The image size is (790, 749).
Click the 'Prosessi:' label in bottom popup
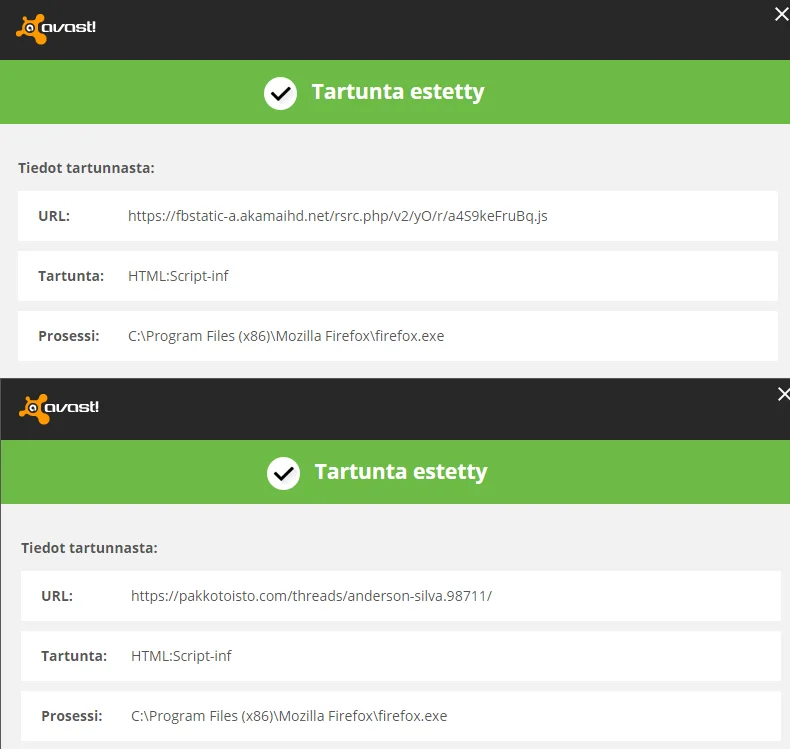(x=72, y=716)
